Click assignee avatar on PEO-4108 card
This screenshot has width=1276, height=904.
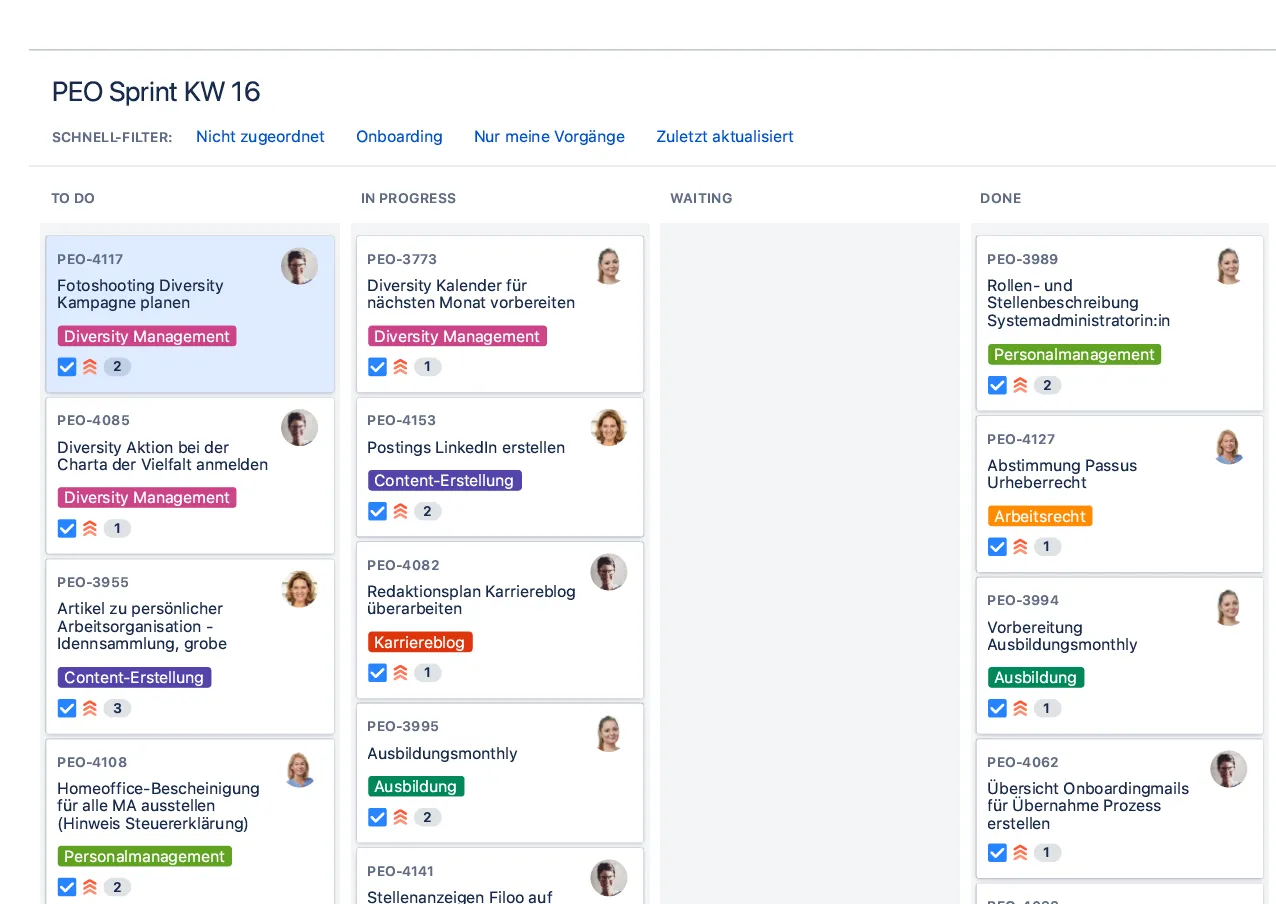click(x=299, y=770)
